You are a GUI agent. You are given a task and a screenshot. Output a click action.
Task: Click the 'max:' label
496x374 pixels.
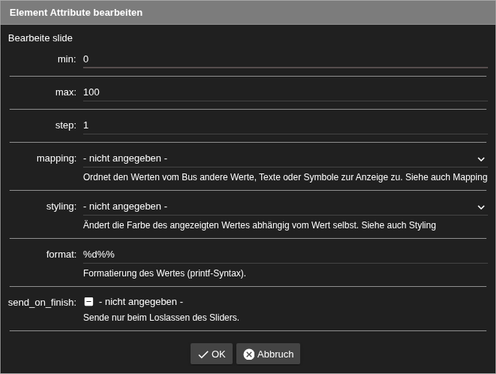coord(66,92)
